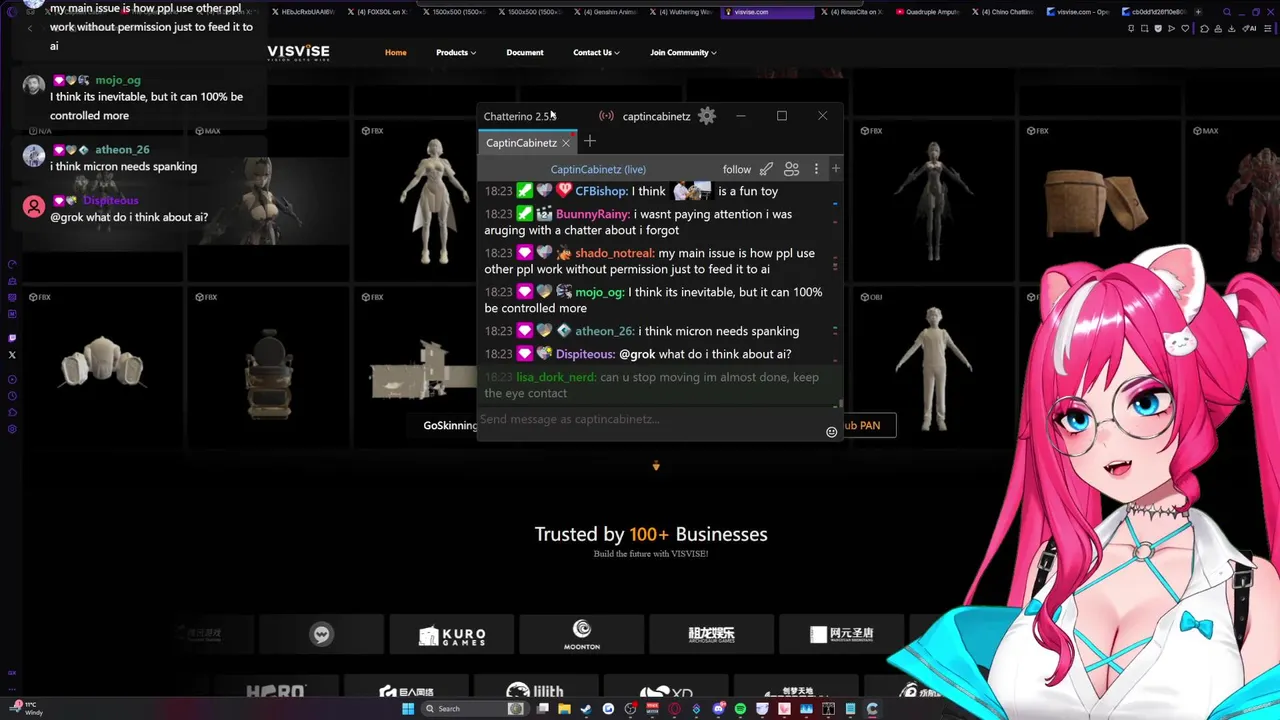Click the CaptinCabinetz (live) channel title
This screenshot has height=720, width=1280.
[598, 170]
